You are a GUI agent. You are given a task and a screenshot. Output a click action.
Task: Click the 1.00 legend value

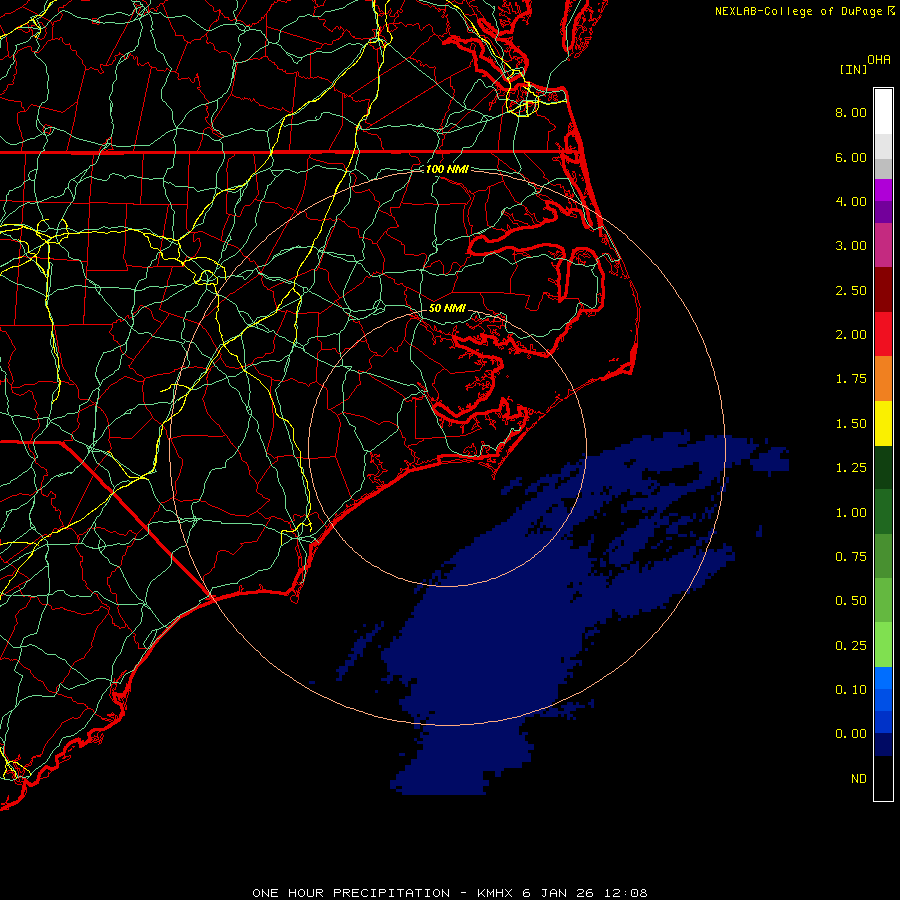[x=851, y=513]
